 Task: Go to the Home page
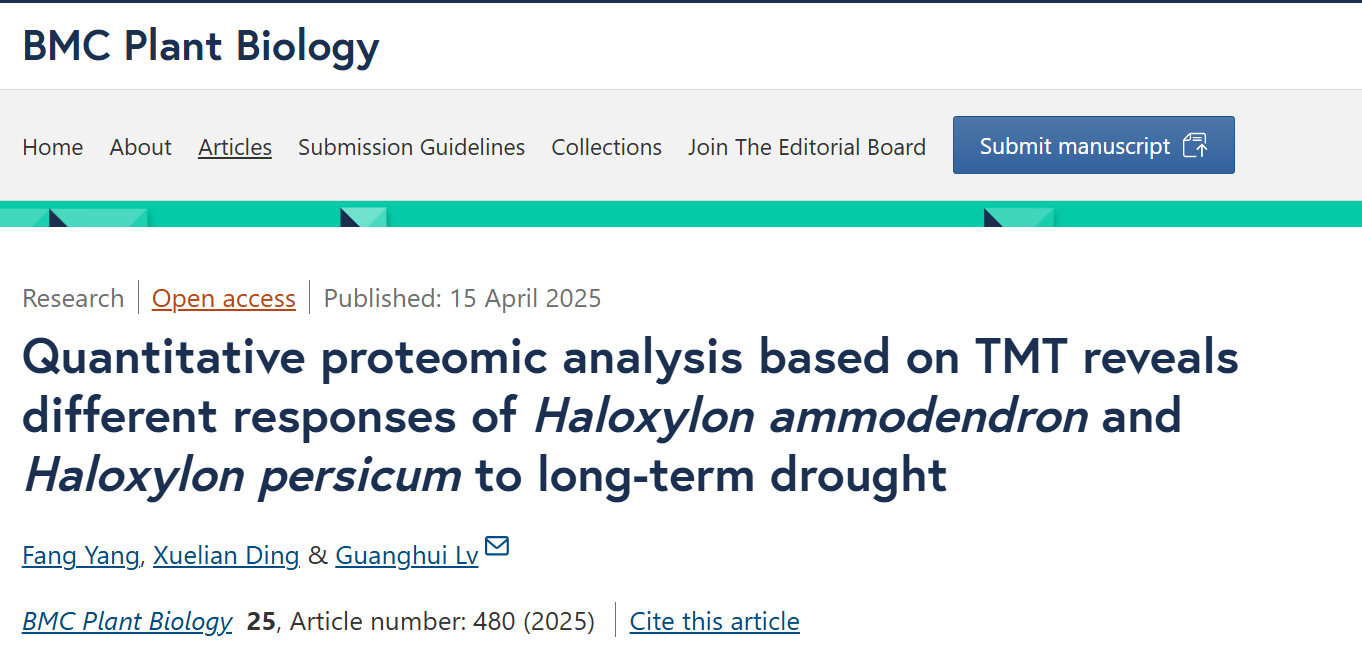[x=53, y=147]
